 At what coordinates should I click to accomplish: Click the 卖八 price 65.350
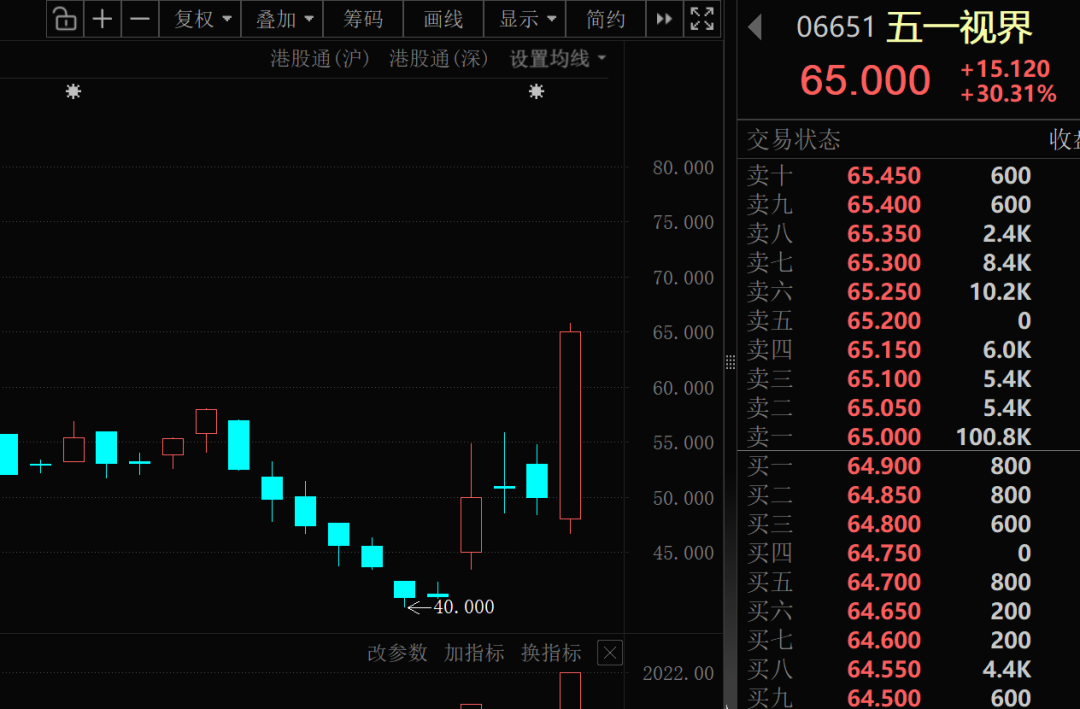(x=884, y=234)
